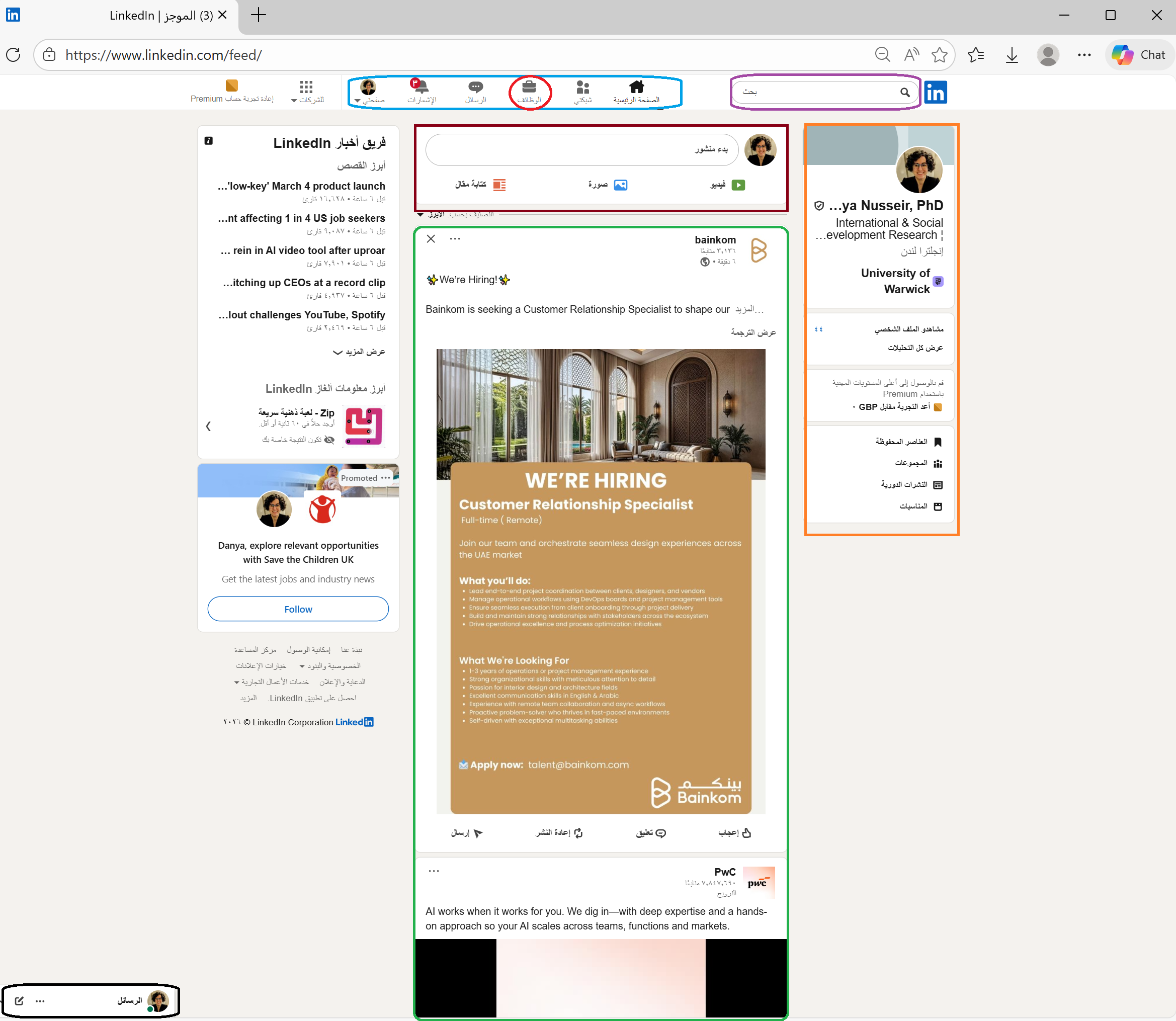Open the We're Hiring post image
Viewport: 1176px width, 1021px height.
[x=601, y=581]
